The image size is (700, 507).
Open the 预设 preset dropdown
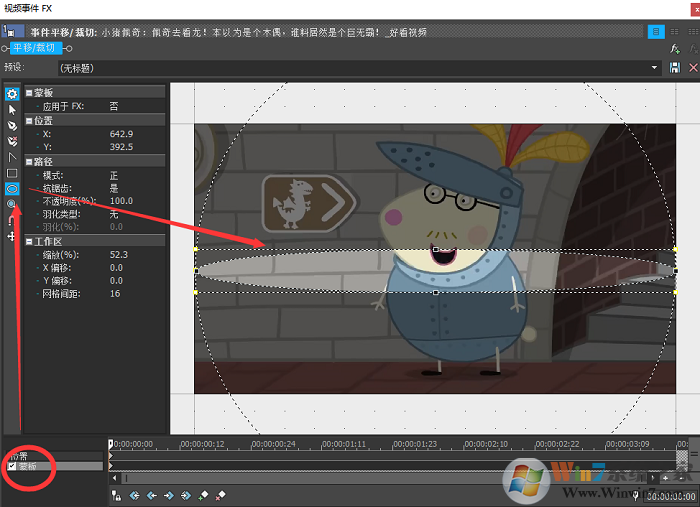656,67
